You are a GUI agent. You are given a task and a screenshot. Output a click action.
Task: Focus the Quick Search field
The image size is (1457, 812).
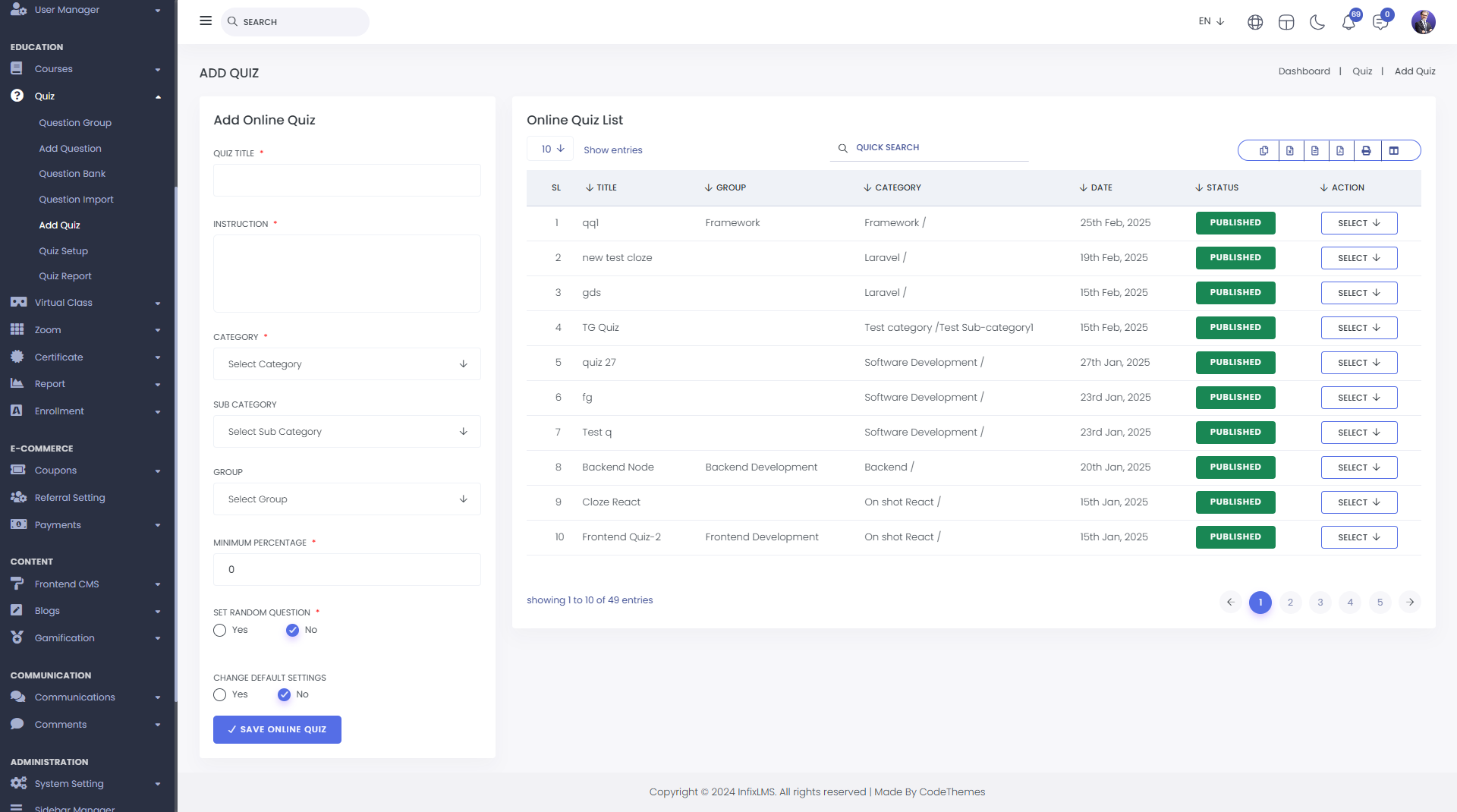(930, 148)
